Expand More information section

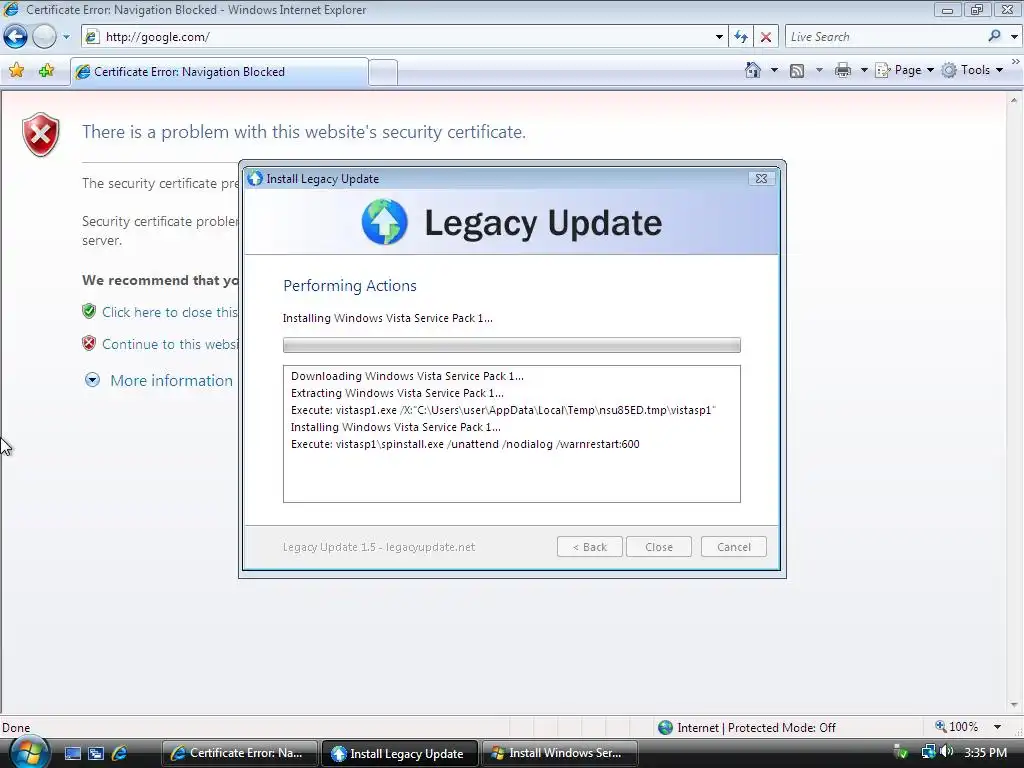(92, 380)
